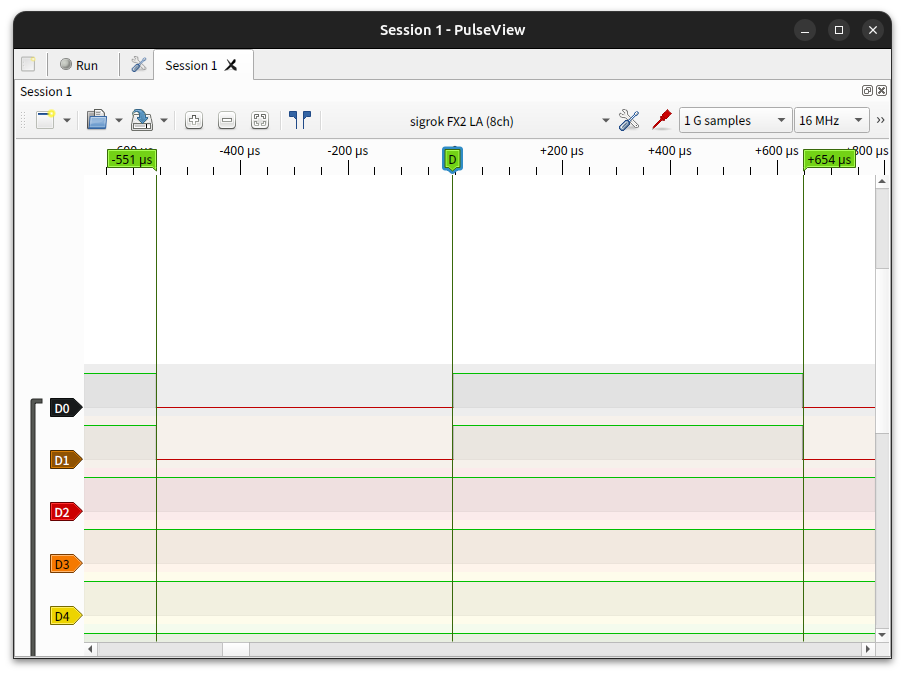This screenshot has height=675, width=905.
Task: Zoom in on the waveform
Action: (x=194, y=120)
